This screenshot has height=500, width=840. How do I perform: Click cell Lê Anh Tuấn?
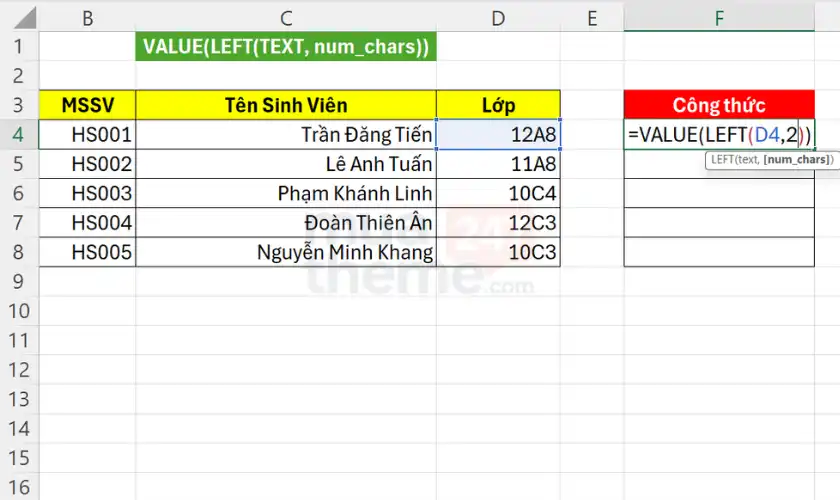(x=286, y=163)
